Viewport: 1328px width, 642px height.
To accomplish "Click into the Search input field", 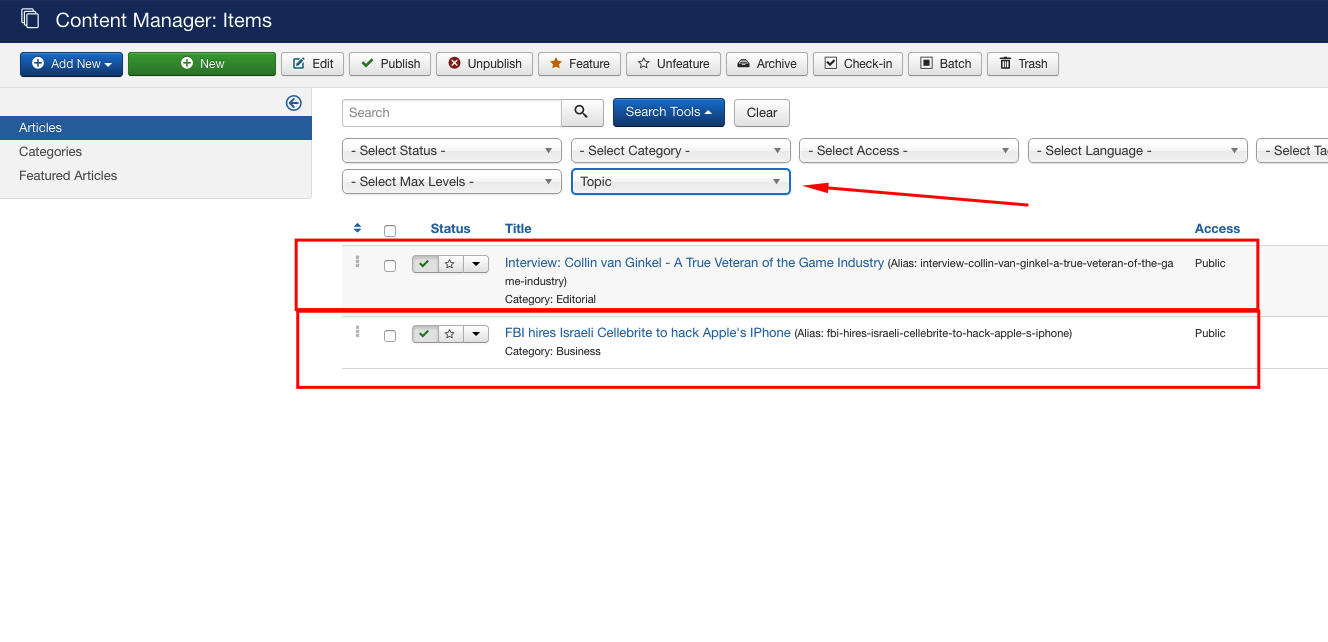I will tap(452, 113).
